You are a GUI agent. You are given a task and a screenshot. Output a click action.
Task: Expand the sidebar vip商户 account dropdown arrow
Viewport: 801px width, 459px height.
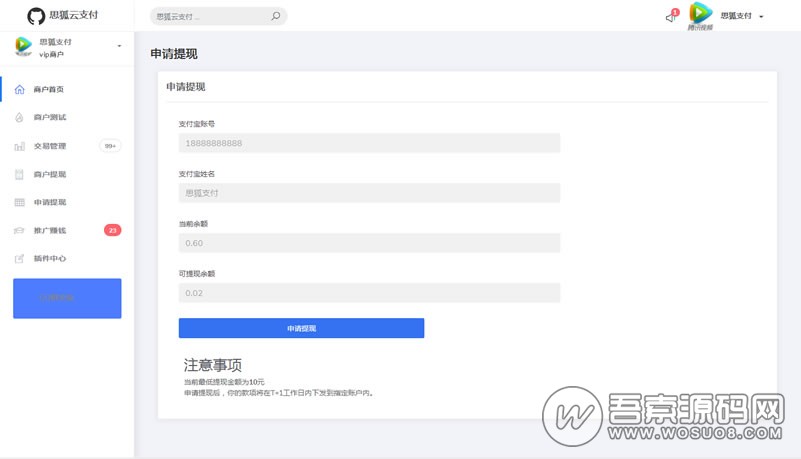(119, 46)
